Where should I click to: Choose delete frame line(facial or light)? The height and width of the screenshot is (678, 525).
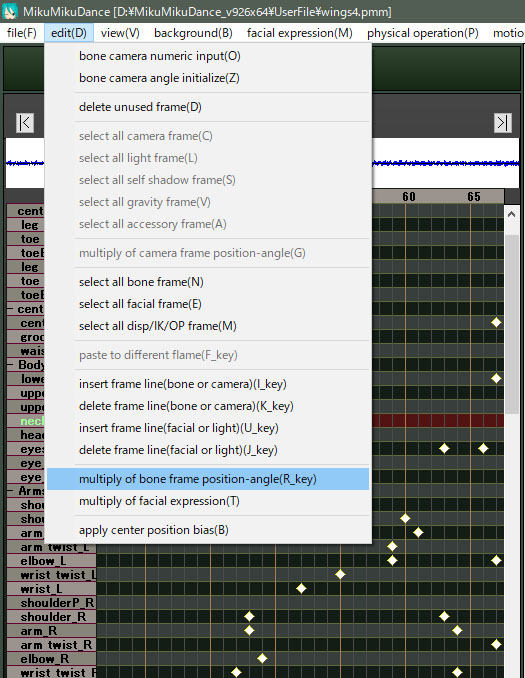pos(208,451)
